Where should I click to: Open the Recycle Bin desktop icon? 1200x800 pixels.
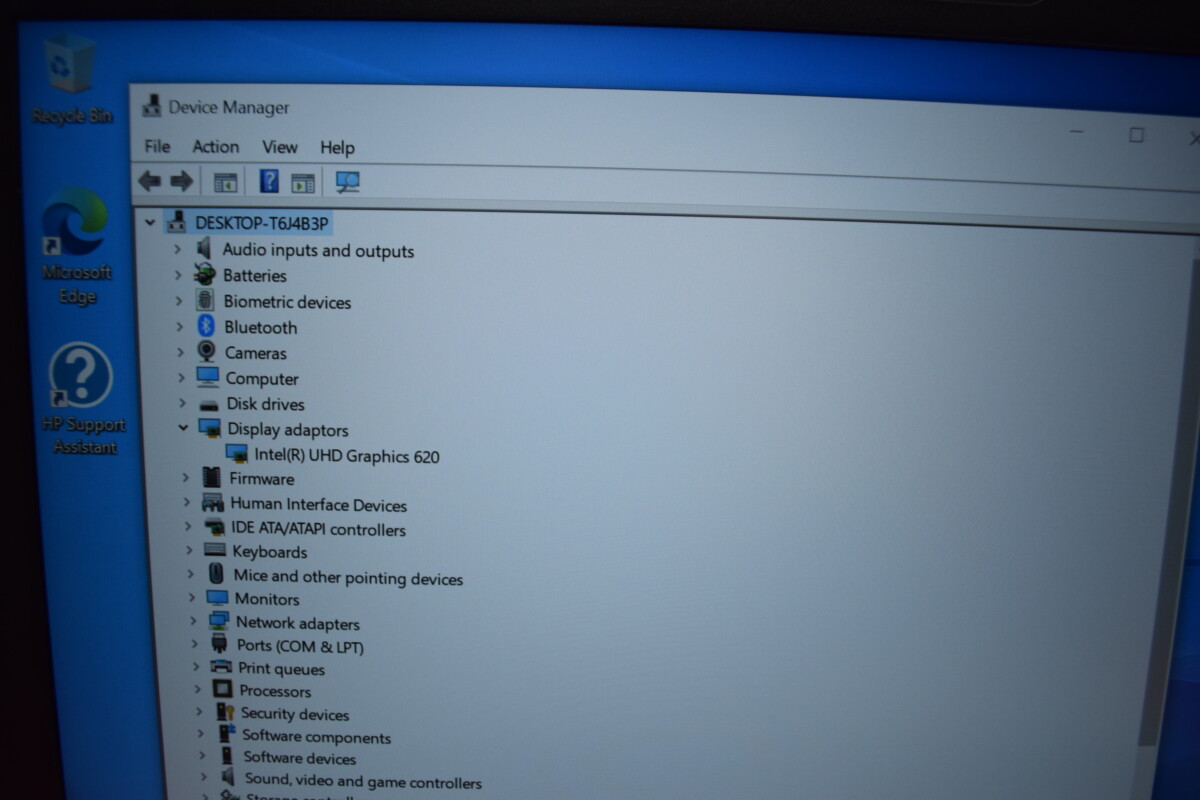pyautogui.click(x=71, y=80)
